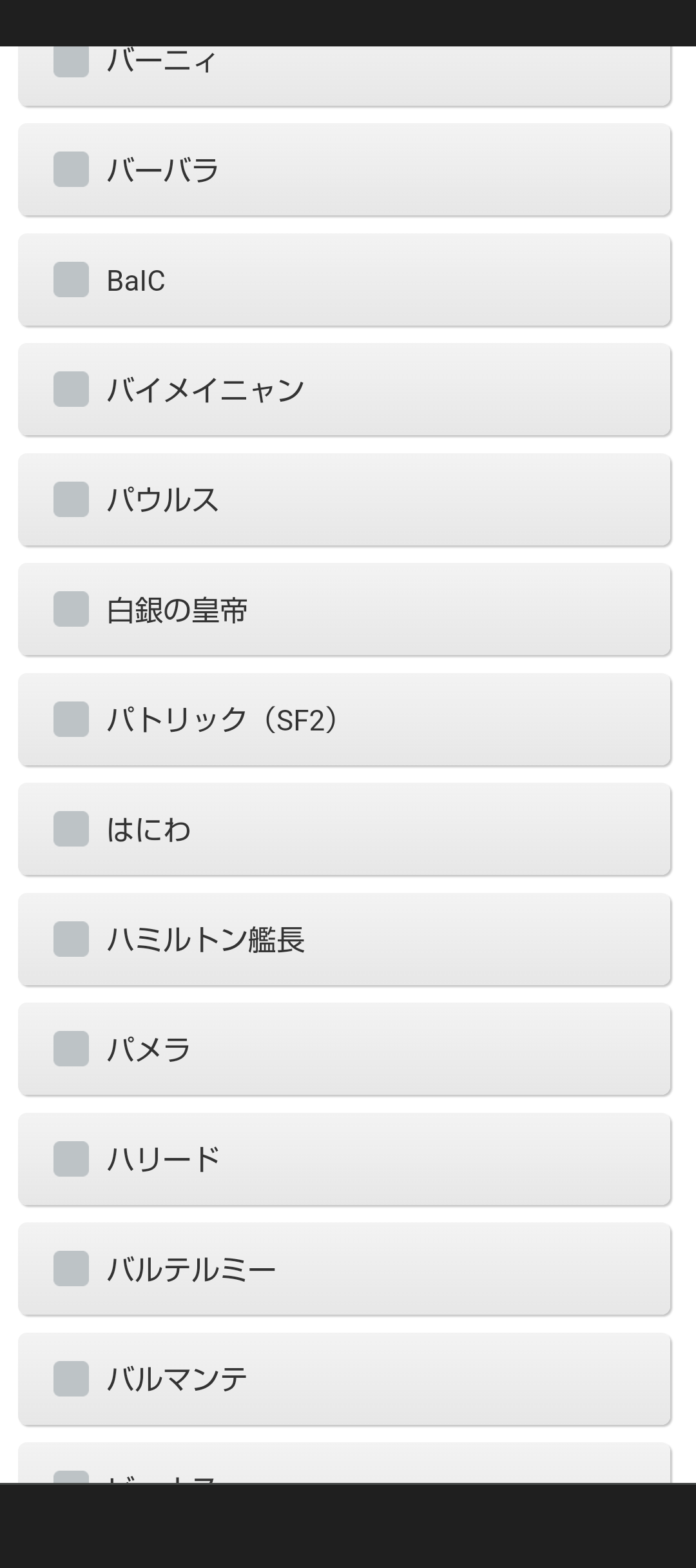Check the ハリード checkbox
Screen dimensions: 696x1568
[71, 1159]
